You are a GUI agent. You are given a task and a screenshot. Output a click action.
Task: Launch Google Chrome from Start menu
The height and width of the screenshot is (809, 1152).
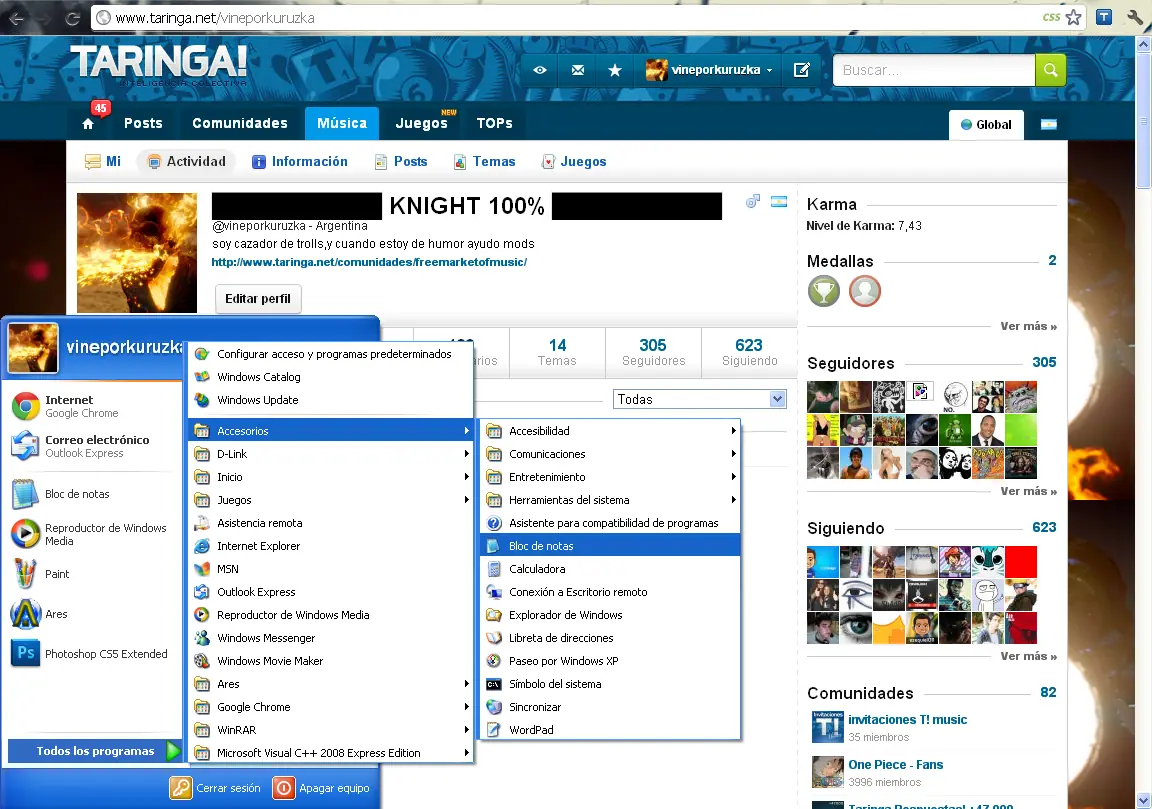tap(94, 406)
